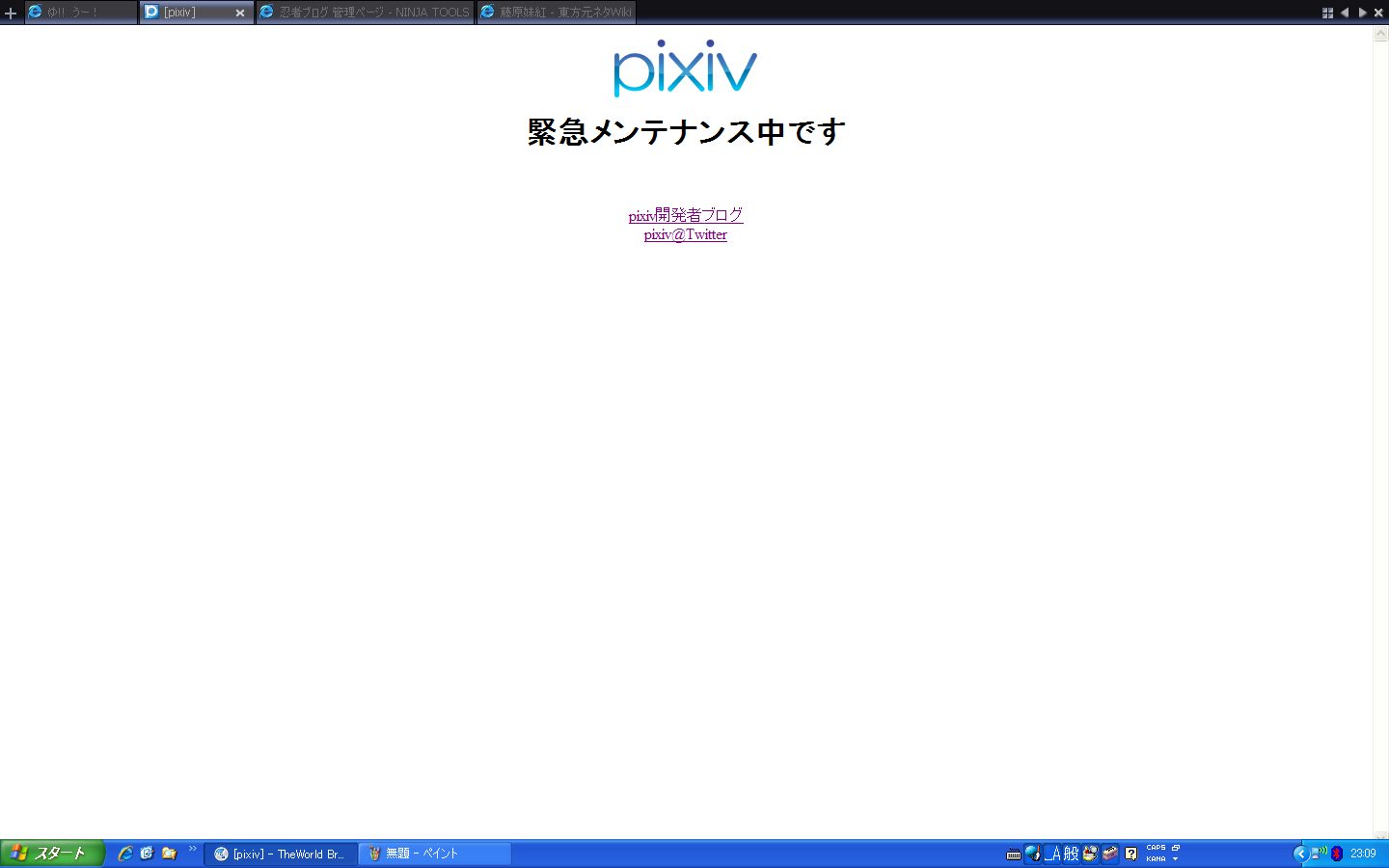
Task: Launch Internet Explorer from Quick Launch
Action: click(x=125, y=854)
